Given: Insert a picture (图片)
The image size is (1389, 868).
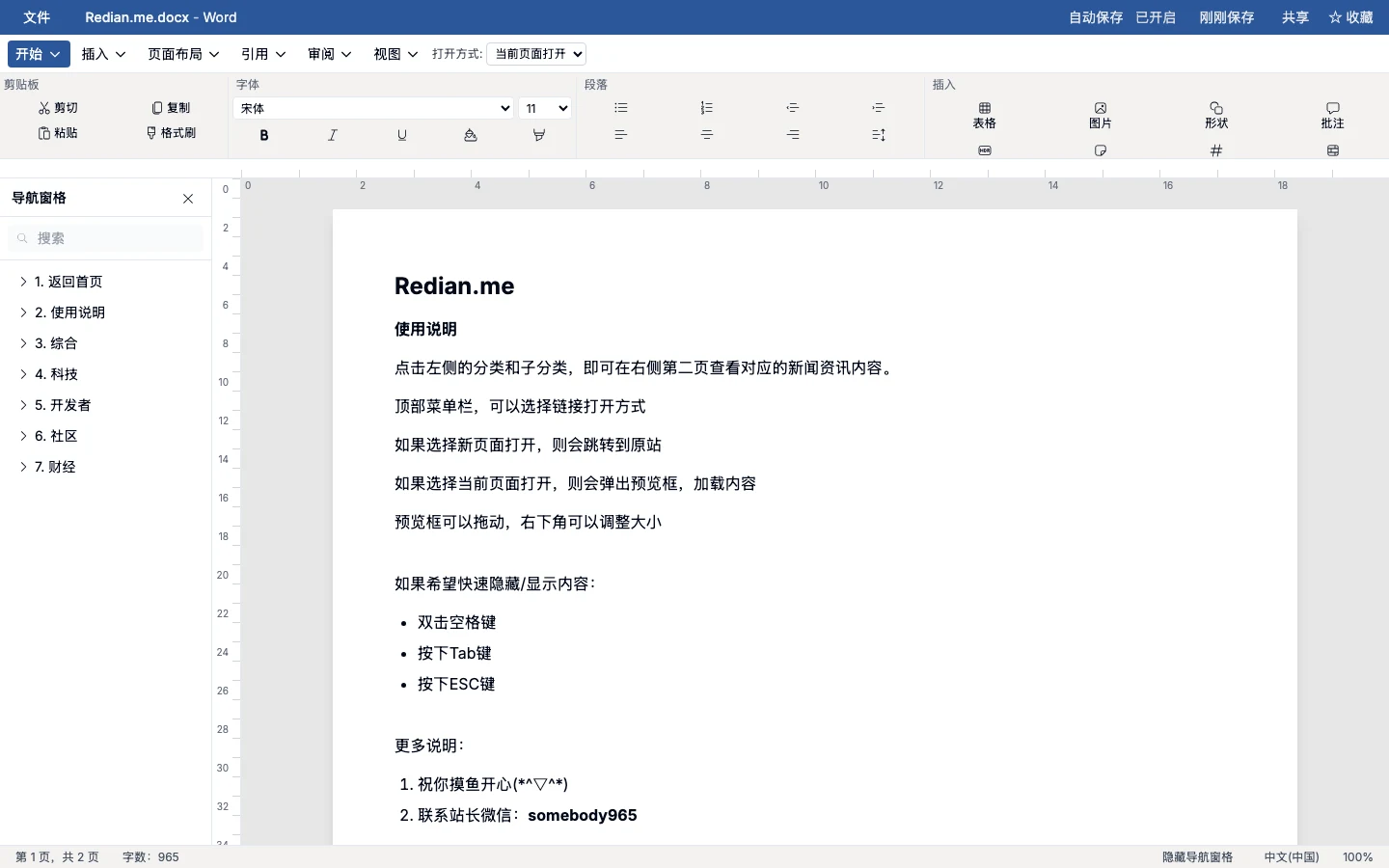Looking at the screenshot, I should pyautogui.click(x=1101, y=115).
